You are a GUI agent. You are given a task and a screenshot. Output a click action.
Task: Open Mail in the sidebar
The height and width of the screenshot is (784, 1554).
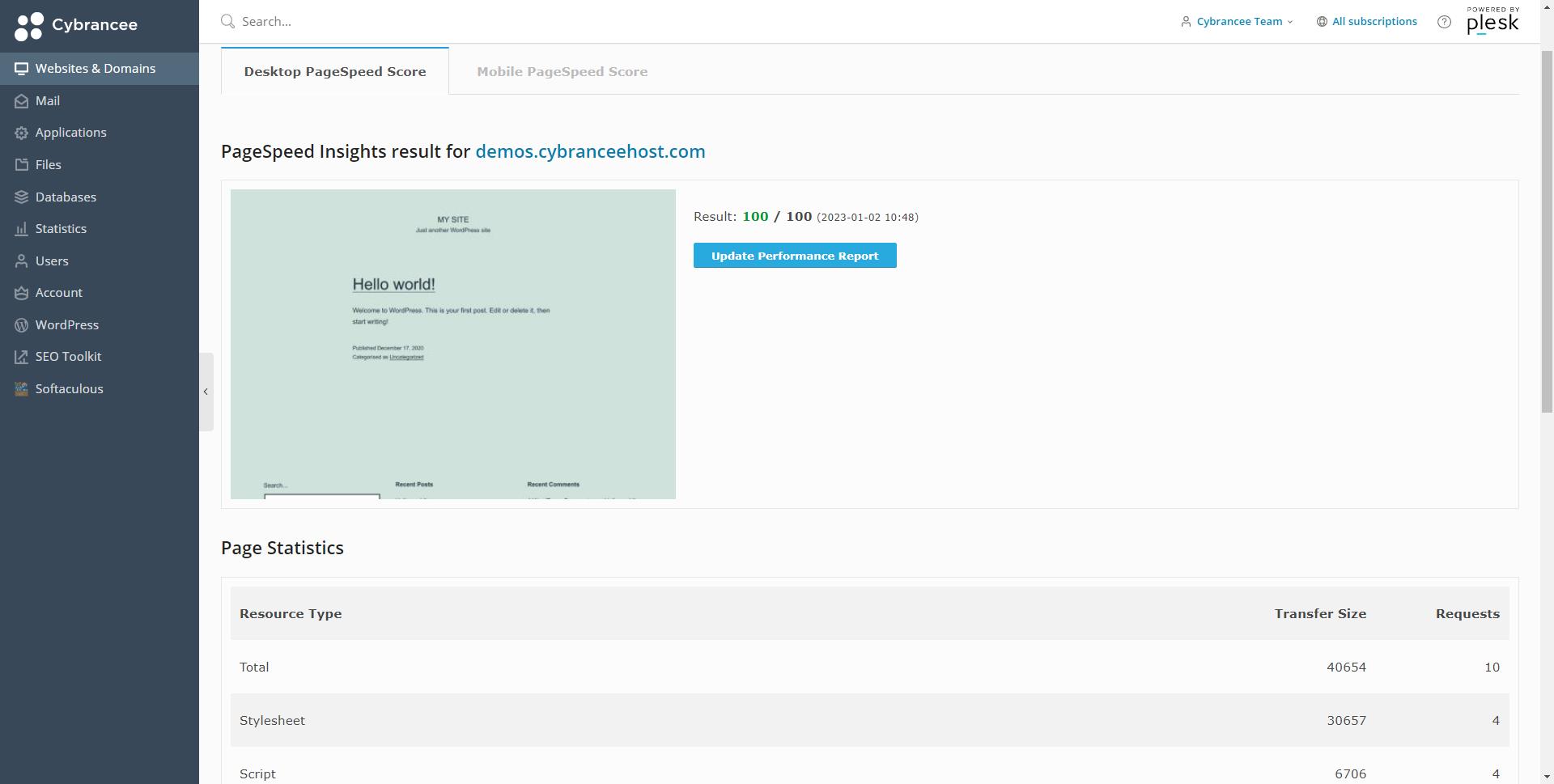(100, 101)
